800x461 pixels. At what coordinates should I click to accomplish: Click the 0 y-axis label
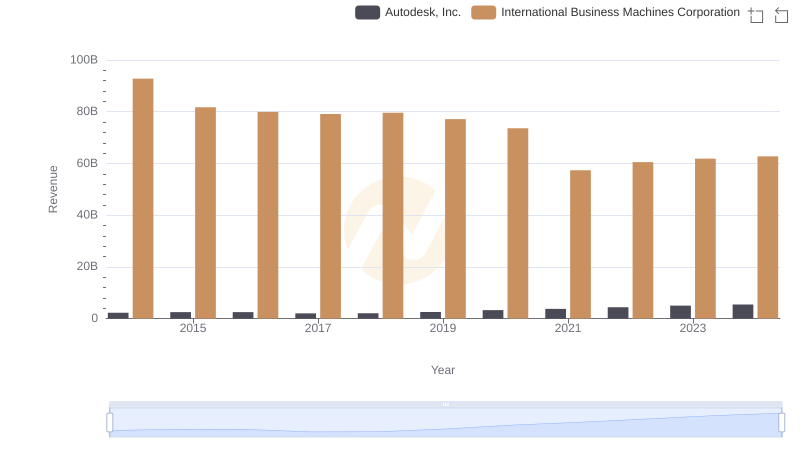(94, 318)
